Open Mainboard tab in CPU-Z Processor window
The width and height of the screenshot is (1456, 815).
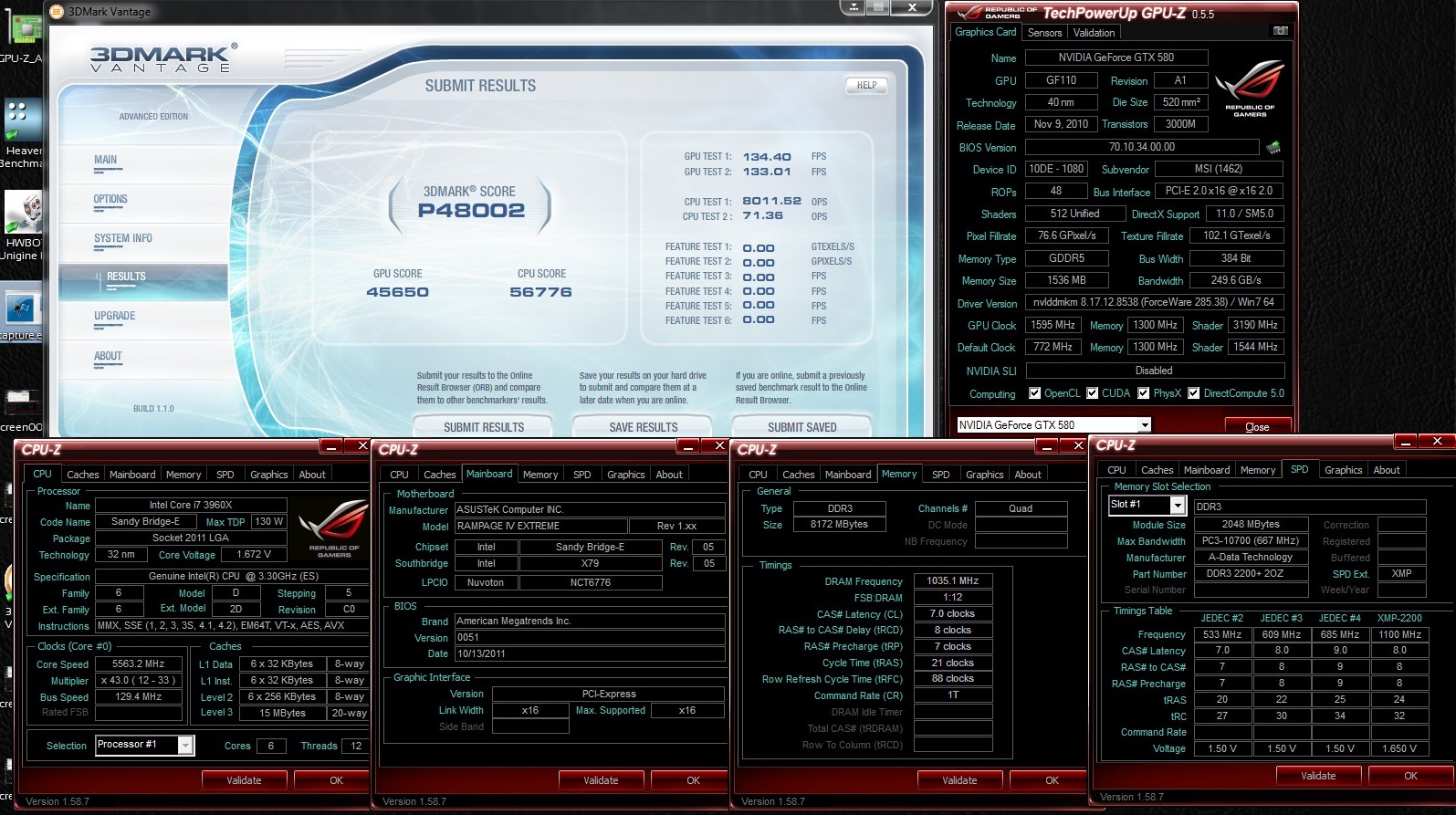click(132, 475)
